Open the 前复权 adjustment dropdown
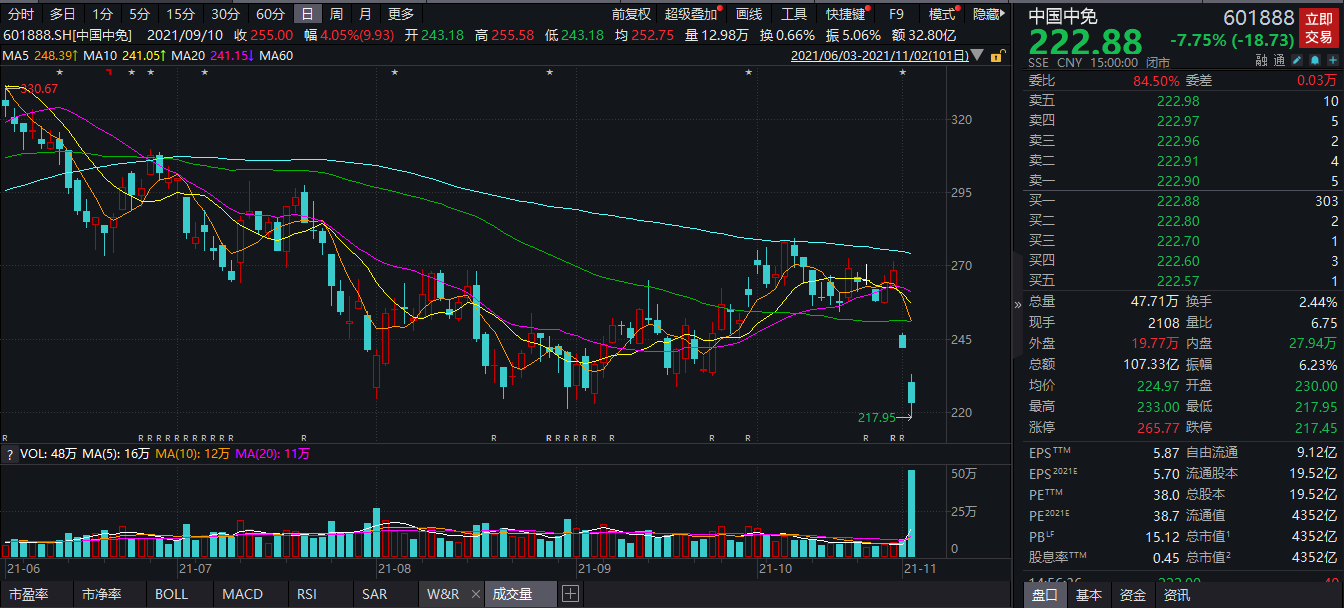 (631, 14)
